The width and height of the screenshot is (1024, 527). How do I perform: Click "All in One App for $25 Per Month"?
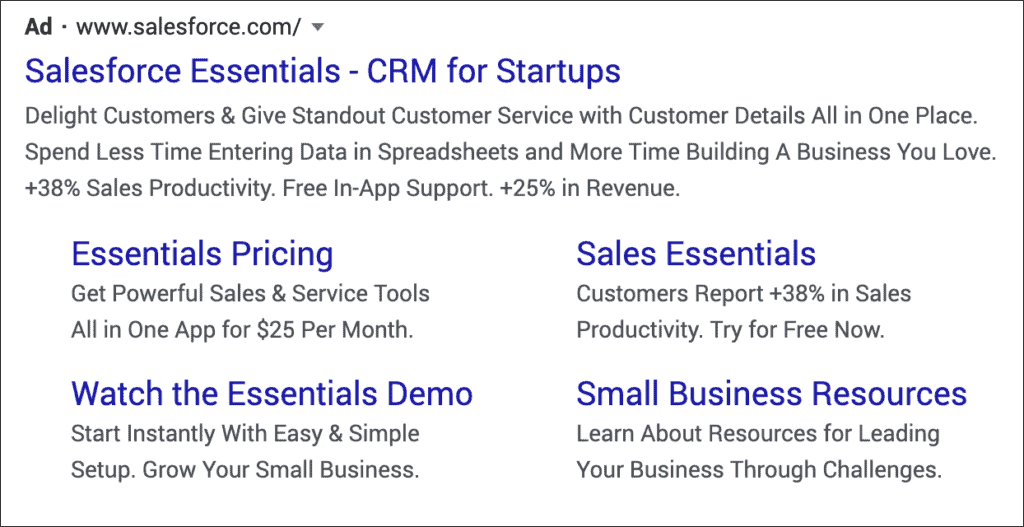[x=242, y=330]
